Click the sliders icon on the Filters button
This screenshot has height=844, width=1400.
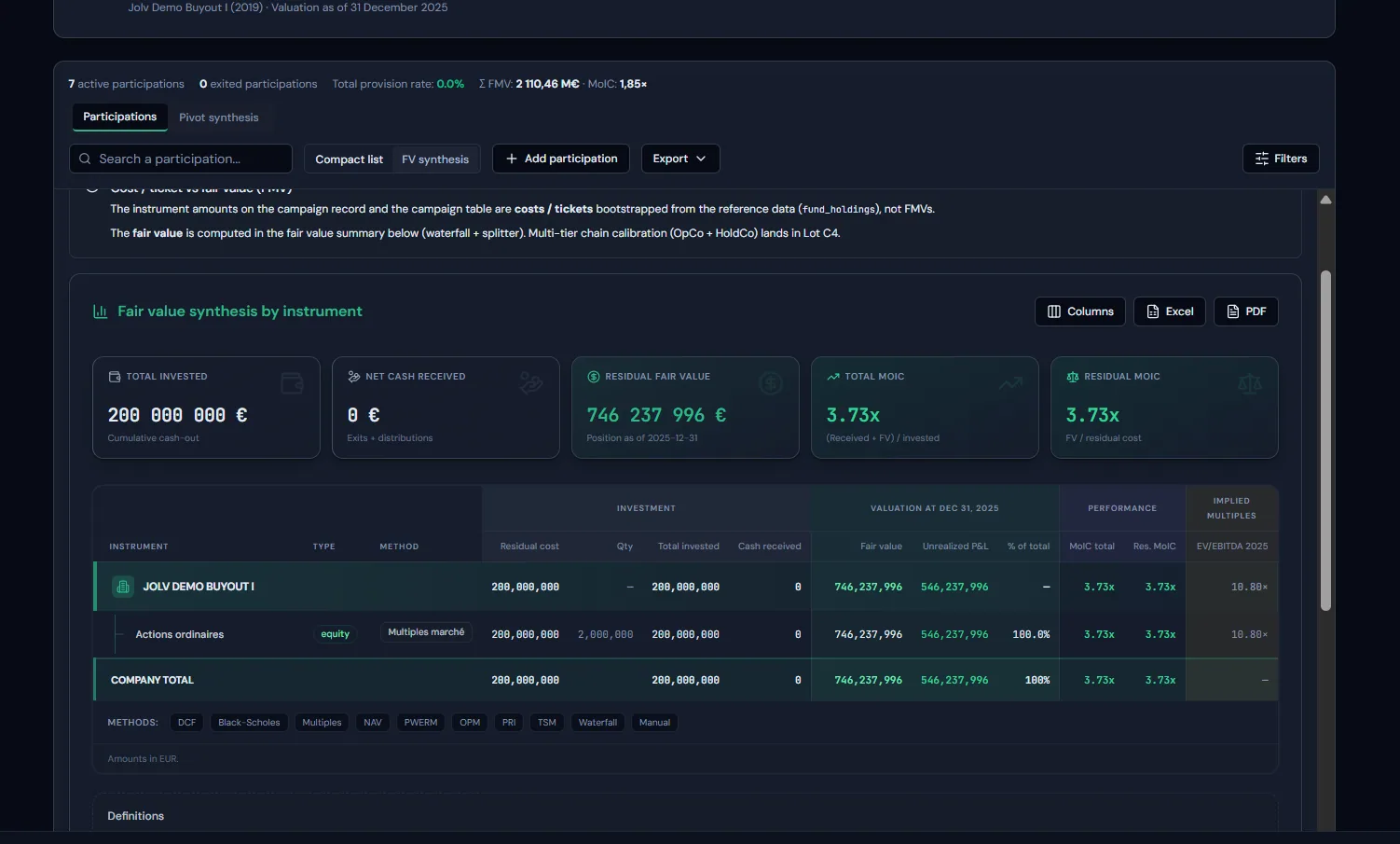pos(1262,159)
